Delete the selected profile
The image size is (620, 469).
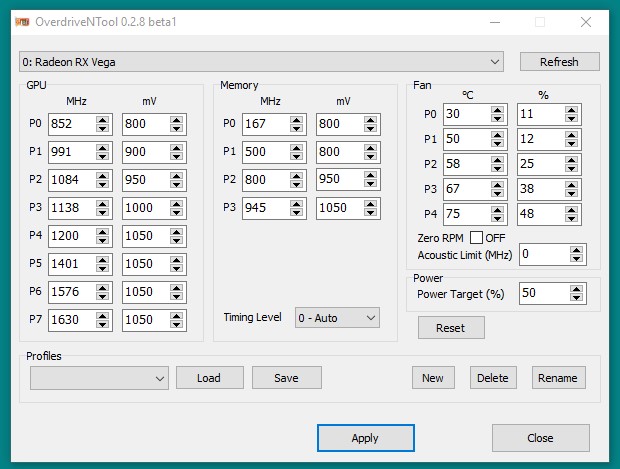[492, 377]
